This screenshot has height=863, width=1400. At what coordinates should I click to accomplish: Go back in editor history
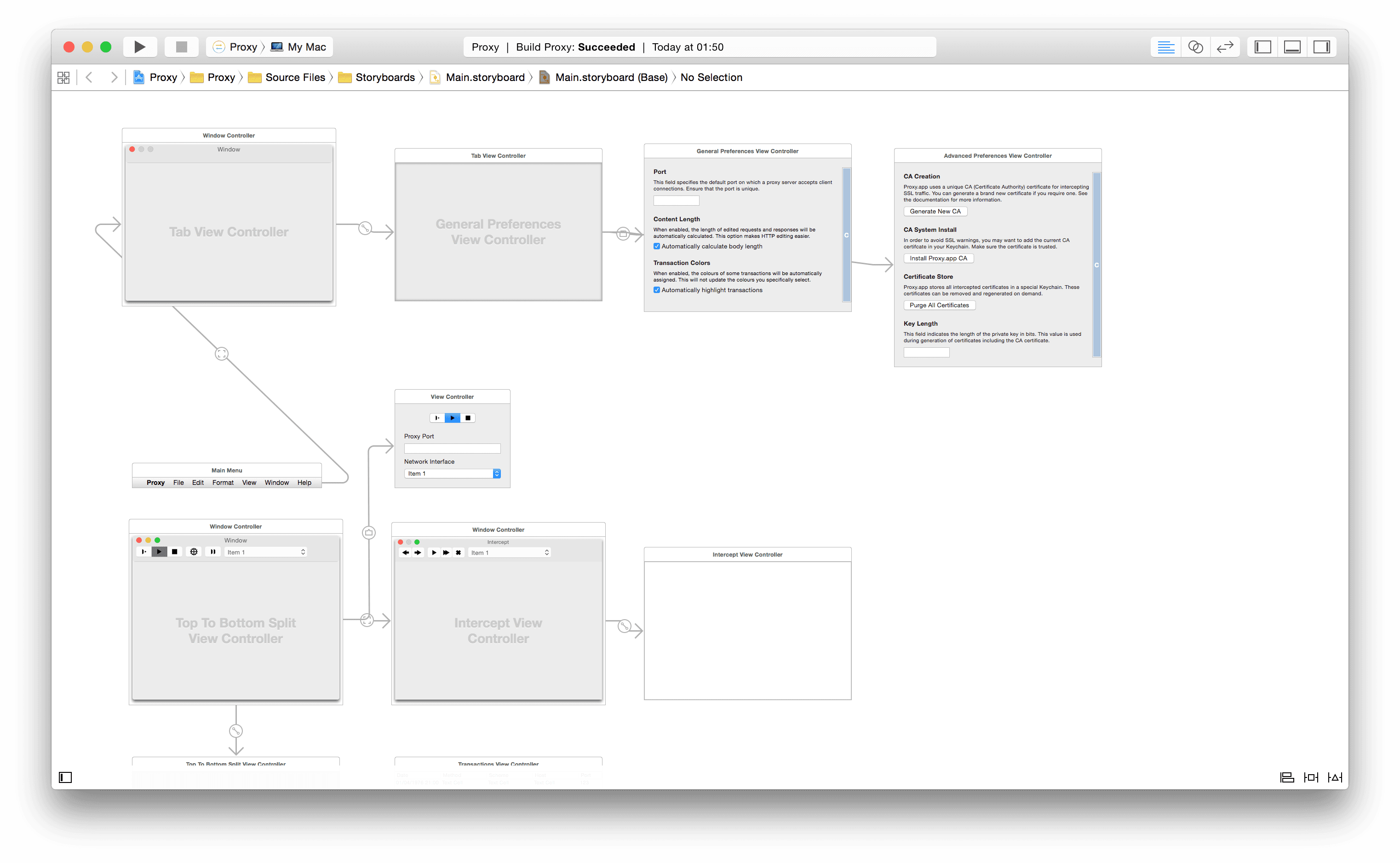(x=89, y=78)
